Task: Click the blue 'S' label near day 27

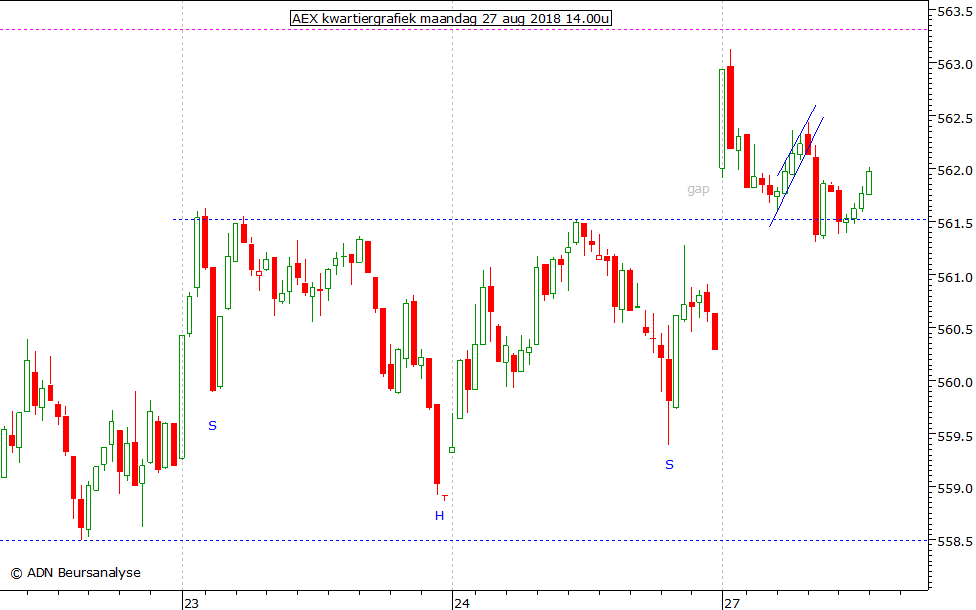Action: [x=669, y=464]
